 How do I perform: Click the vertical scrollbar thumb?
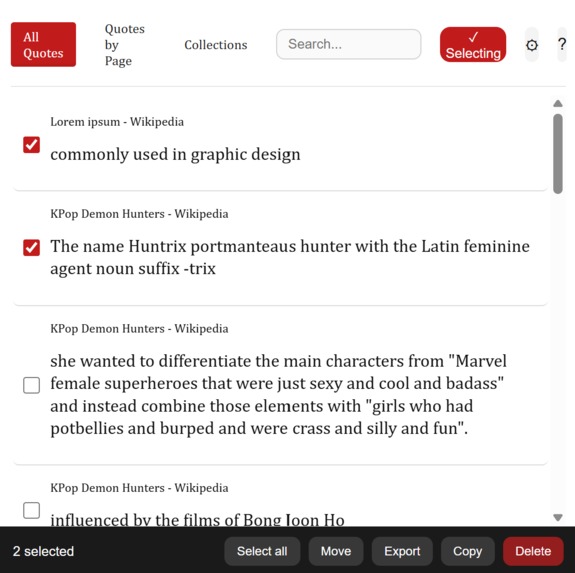(558, 154)
